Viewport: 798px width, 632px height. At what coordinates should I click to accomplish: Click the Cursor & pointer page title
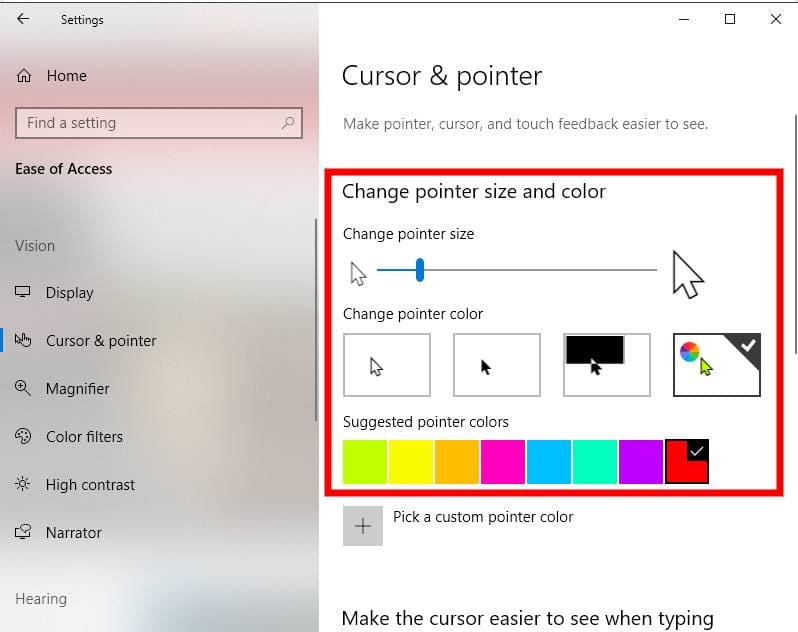click(x=442, y=77)
